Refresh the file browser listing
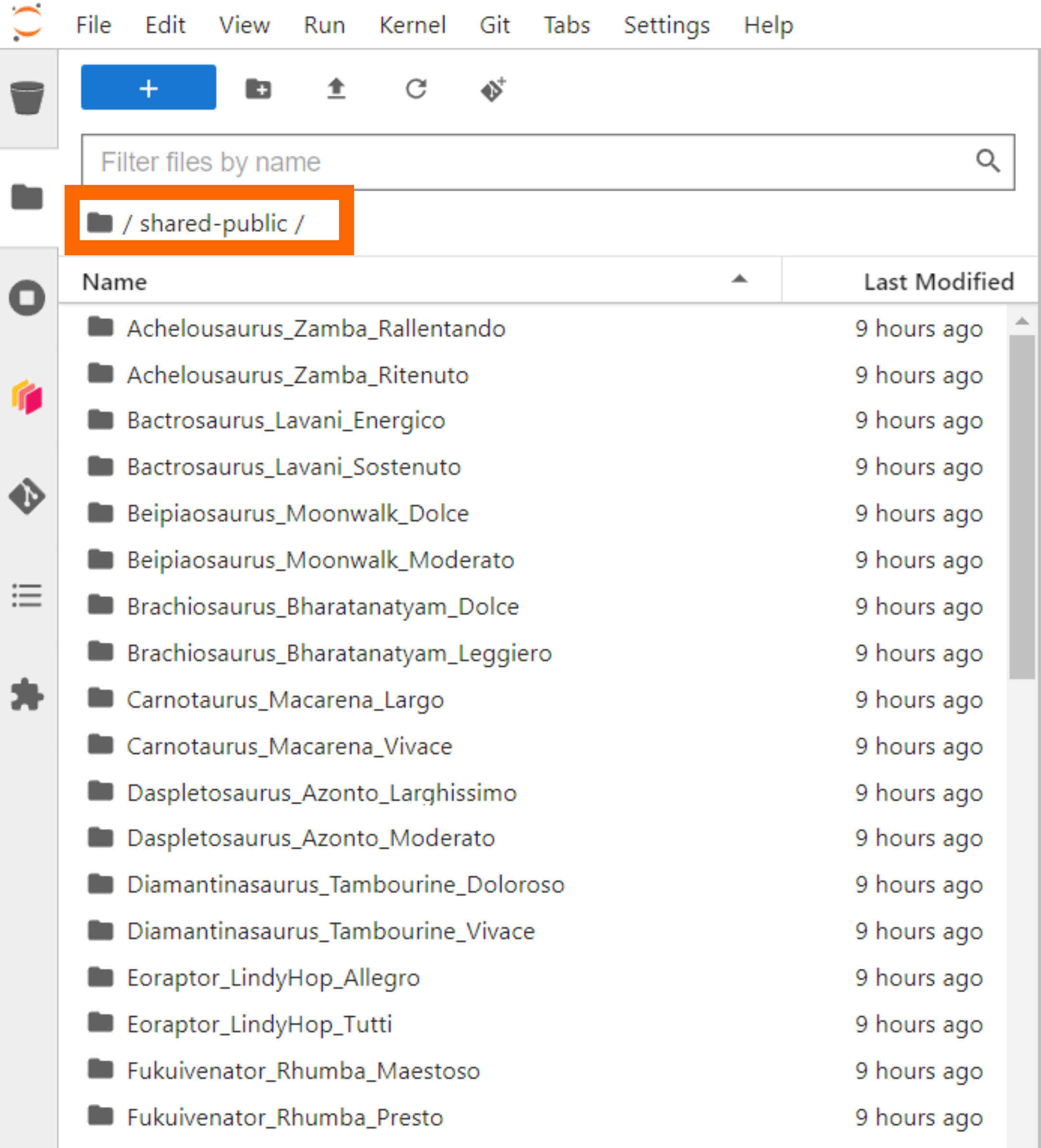This screenshot has width=1041, height=1148. tap(416, 89)
